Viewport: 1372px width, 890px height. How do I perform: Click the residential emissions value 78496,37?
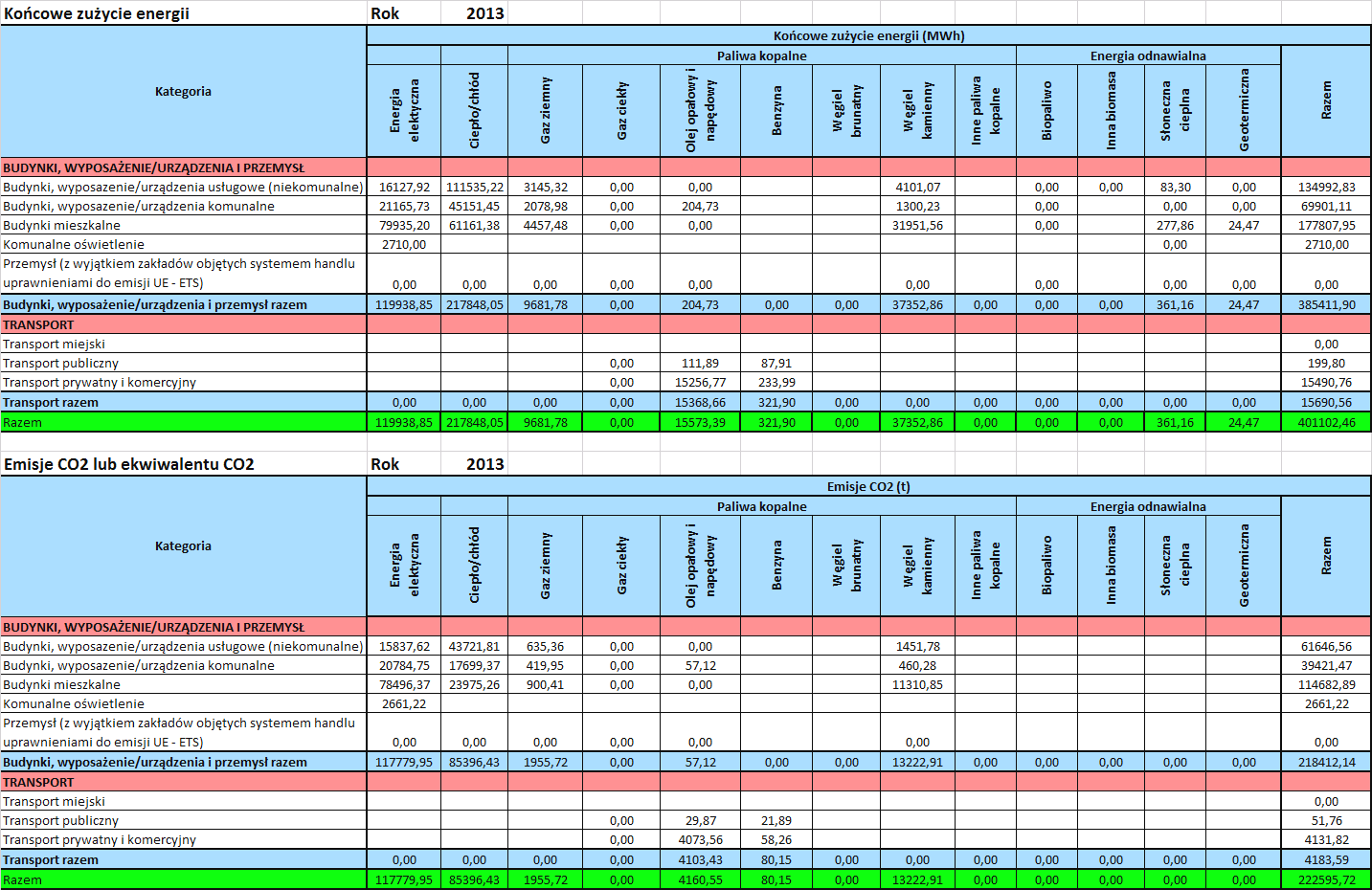click(x=404, y=684)
